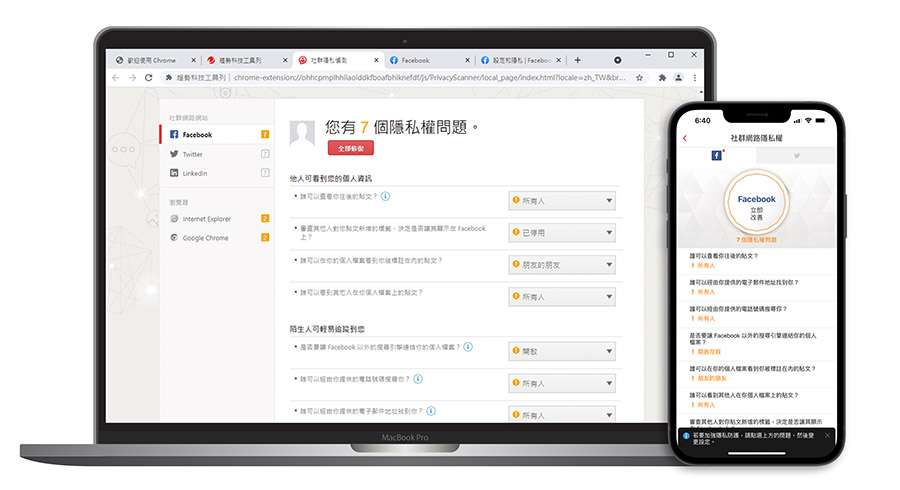This screenshot has height=490, width=900.
Task: Click the round icon right of the new-tab button
Action: click(618, 60)
